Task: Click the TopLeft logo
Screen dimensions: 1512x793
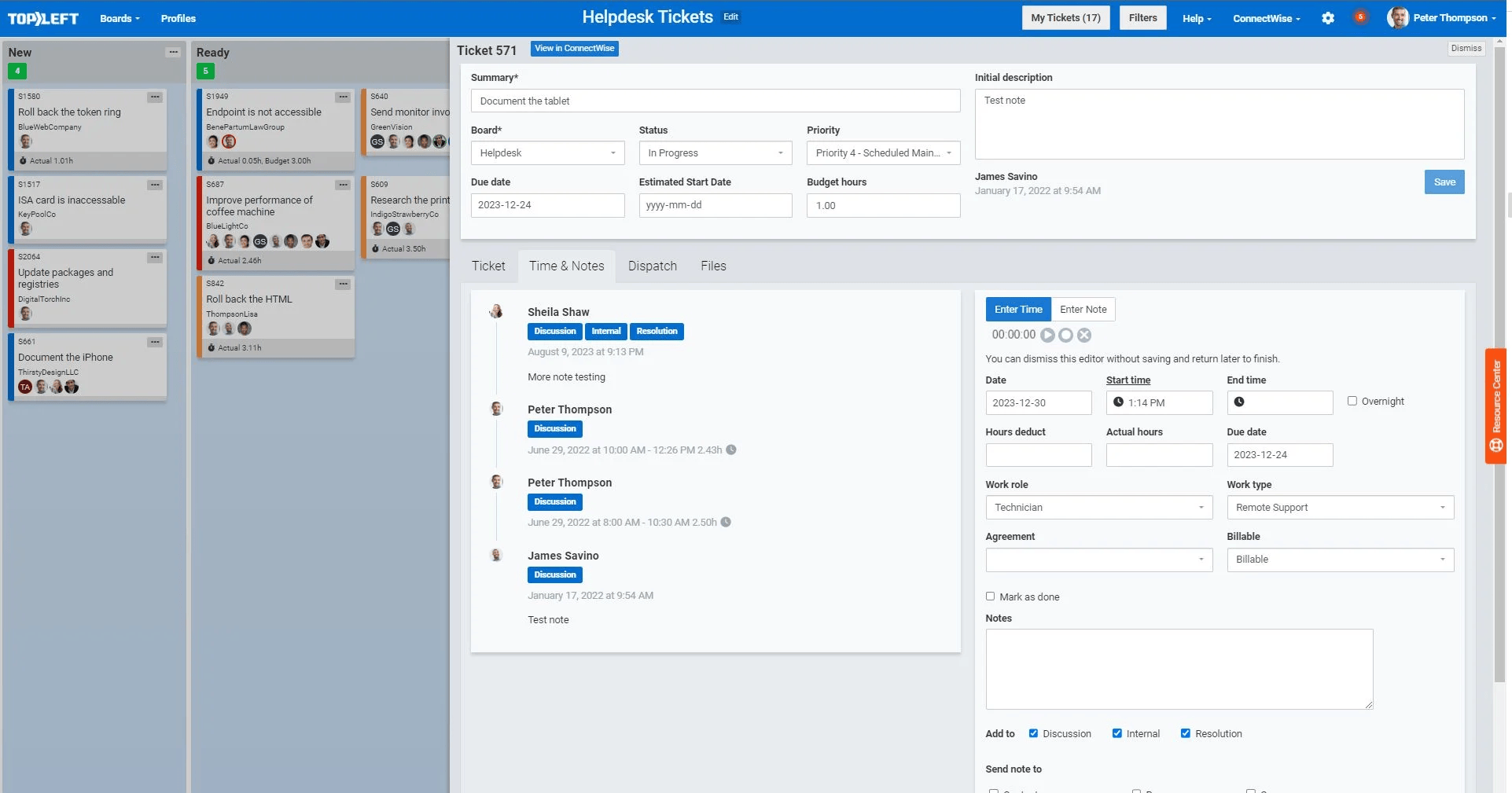Action: coord(43,18)
